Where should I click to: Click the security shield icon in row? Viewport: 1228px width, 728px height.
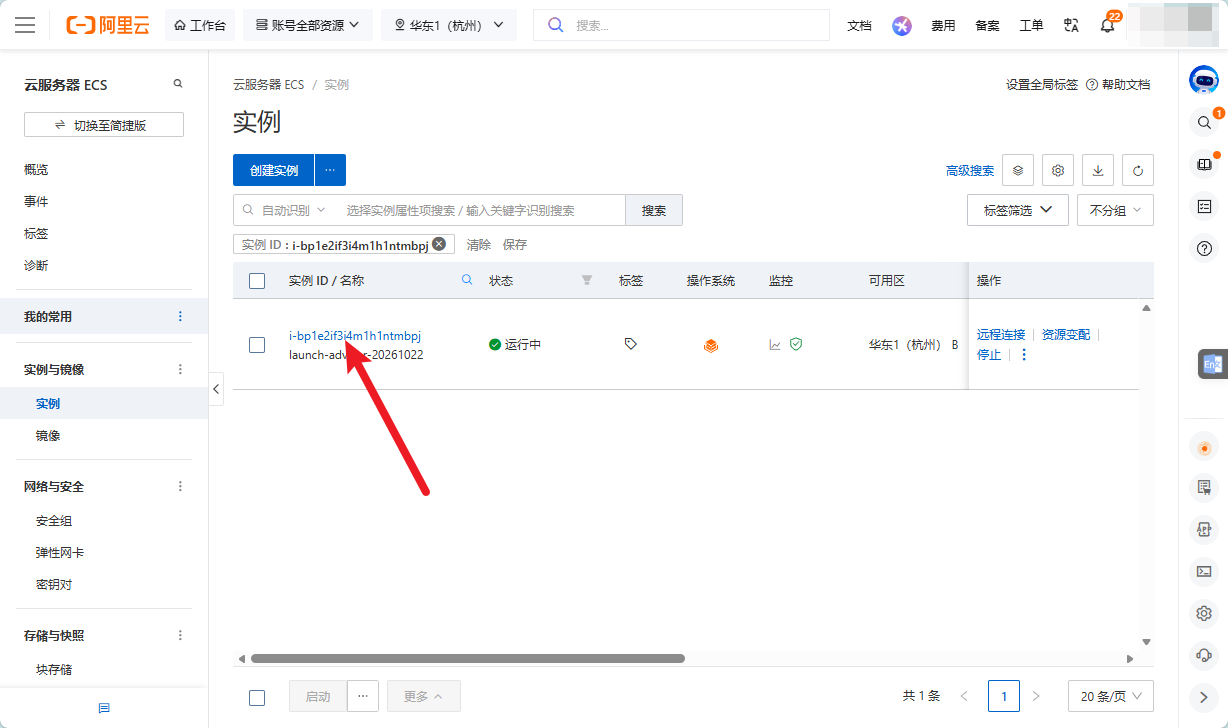coord(796,344)
